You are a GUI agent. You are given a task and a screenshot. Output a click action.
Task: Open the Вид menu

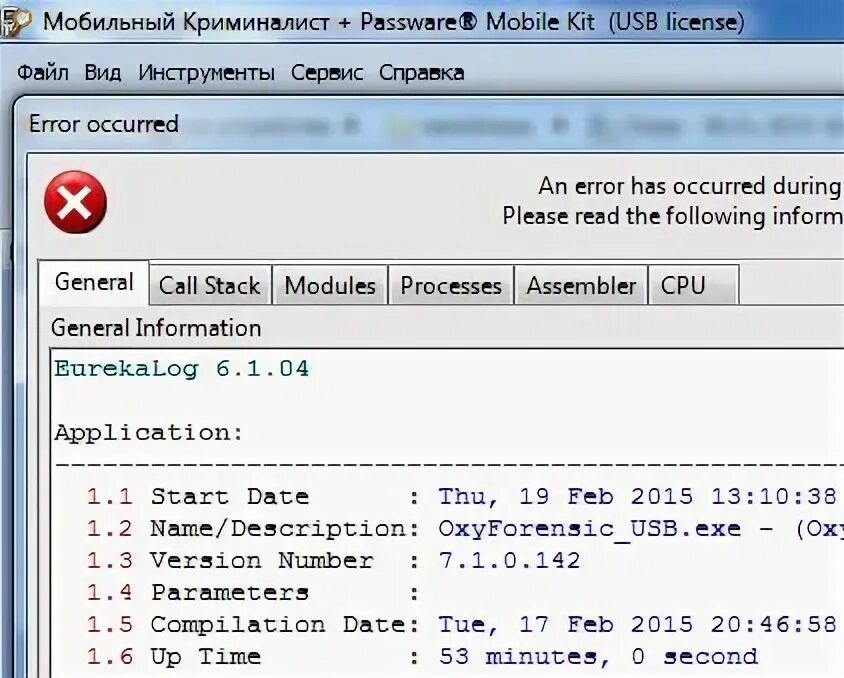tap(102, 72)
